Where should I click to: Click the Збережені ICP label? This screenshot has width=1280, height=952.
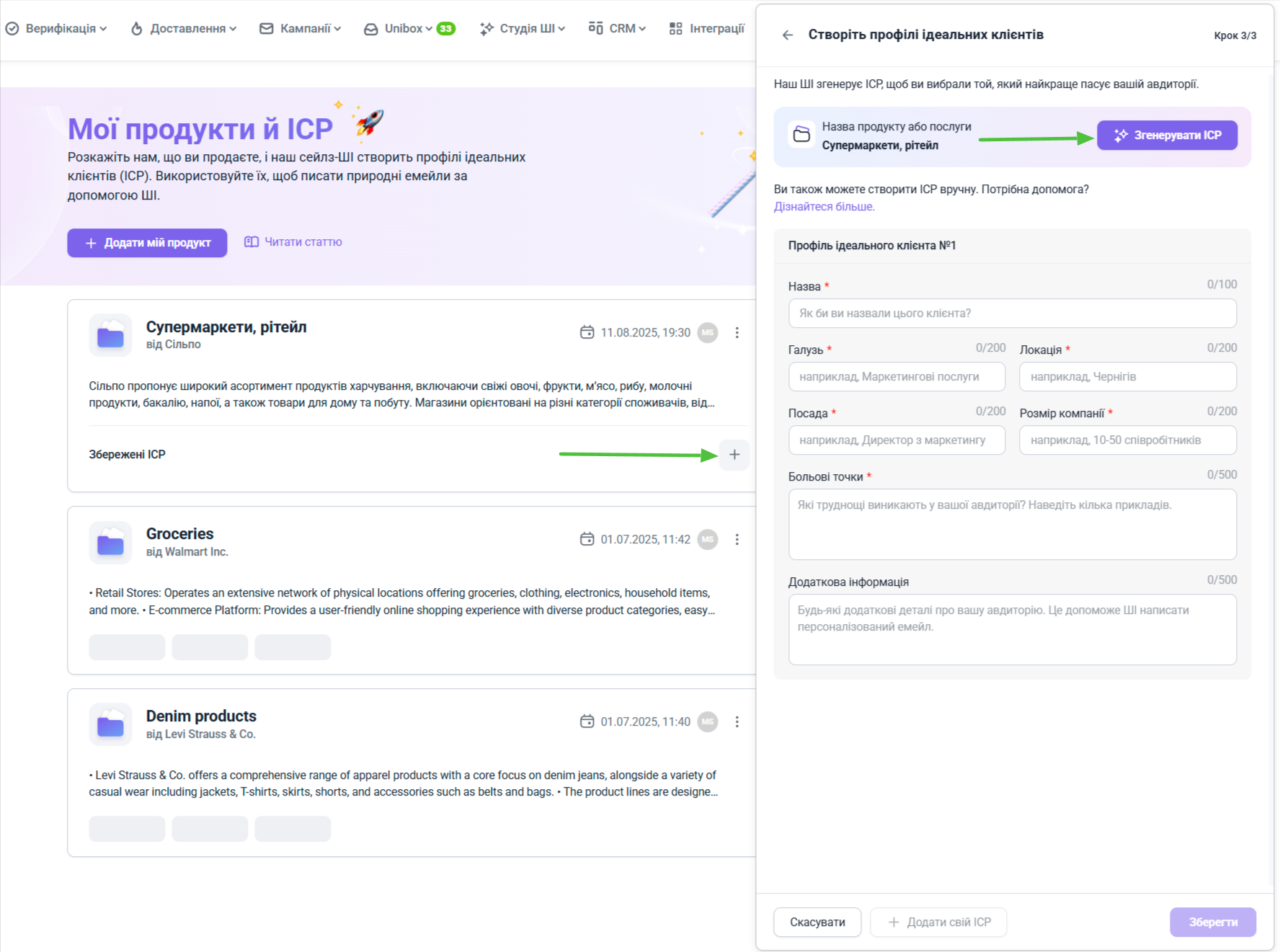pos(127,455)
